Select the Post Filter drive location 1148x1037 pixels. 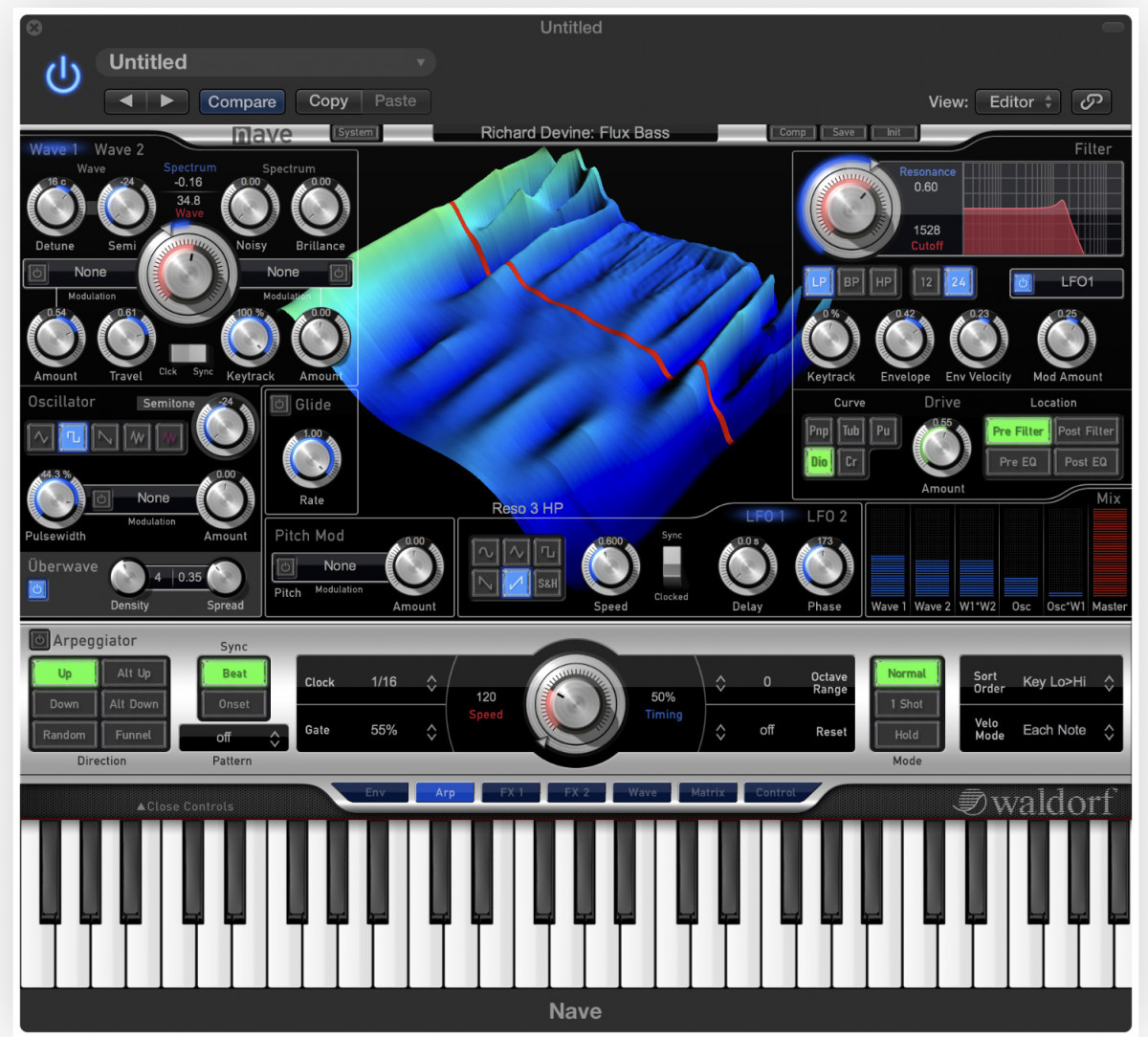pyautogui.click(x=1085, y=431)
